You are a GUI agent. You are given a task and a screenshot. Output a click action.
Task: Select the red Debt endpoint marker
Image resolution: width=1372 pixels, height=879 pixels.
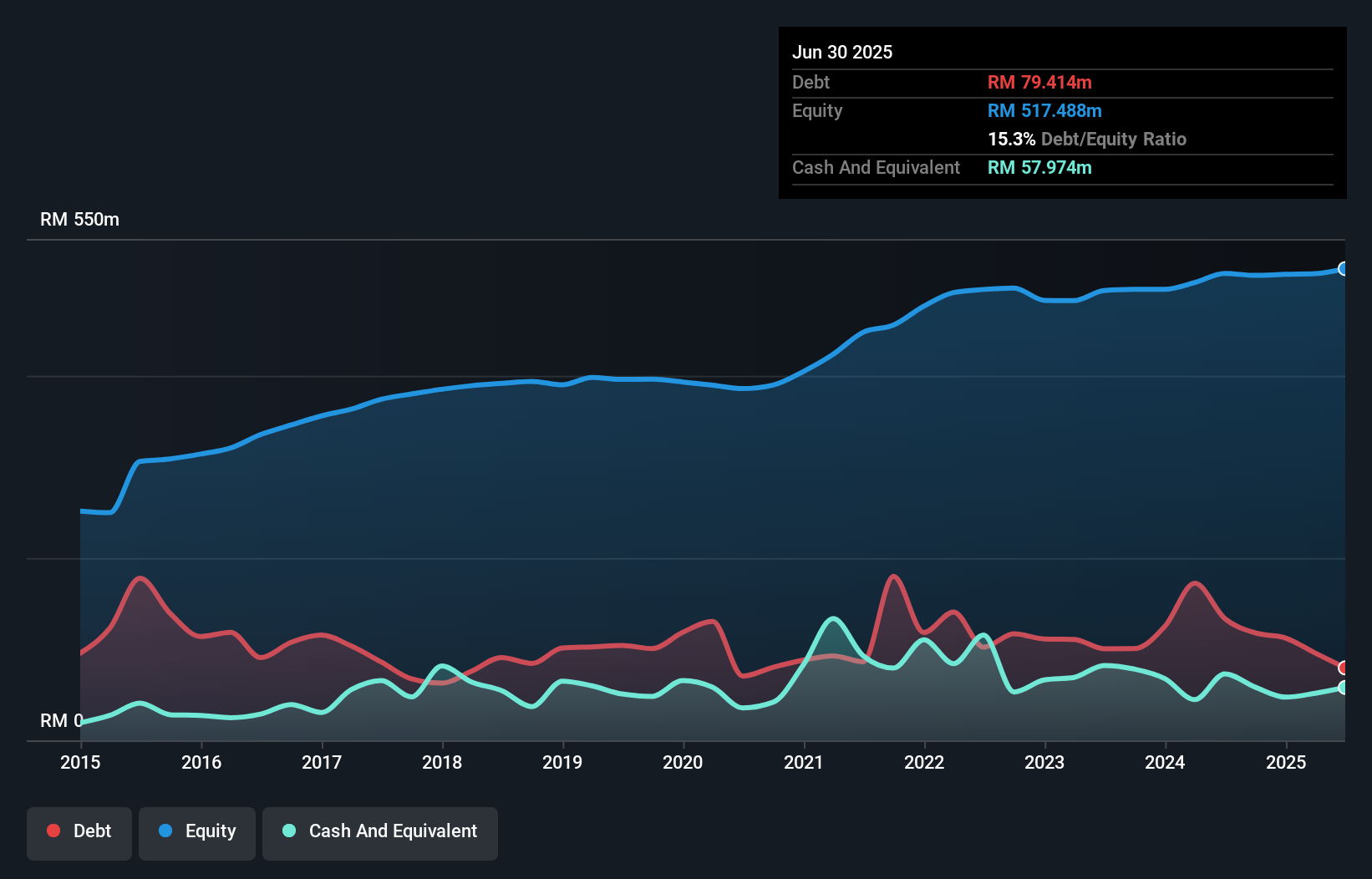click(1343, 668)
